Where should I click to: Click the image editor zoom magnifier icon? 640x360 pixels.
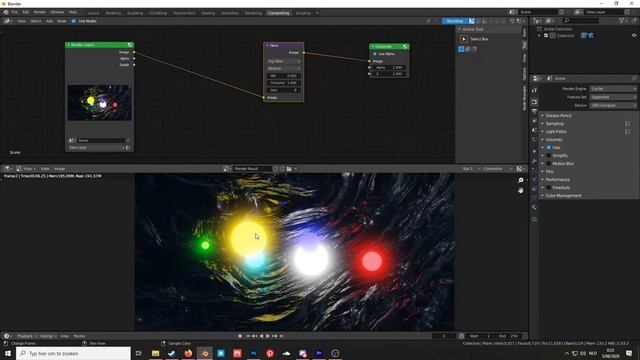click(x=521, y=180)
